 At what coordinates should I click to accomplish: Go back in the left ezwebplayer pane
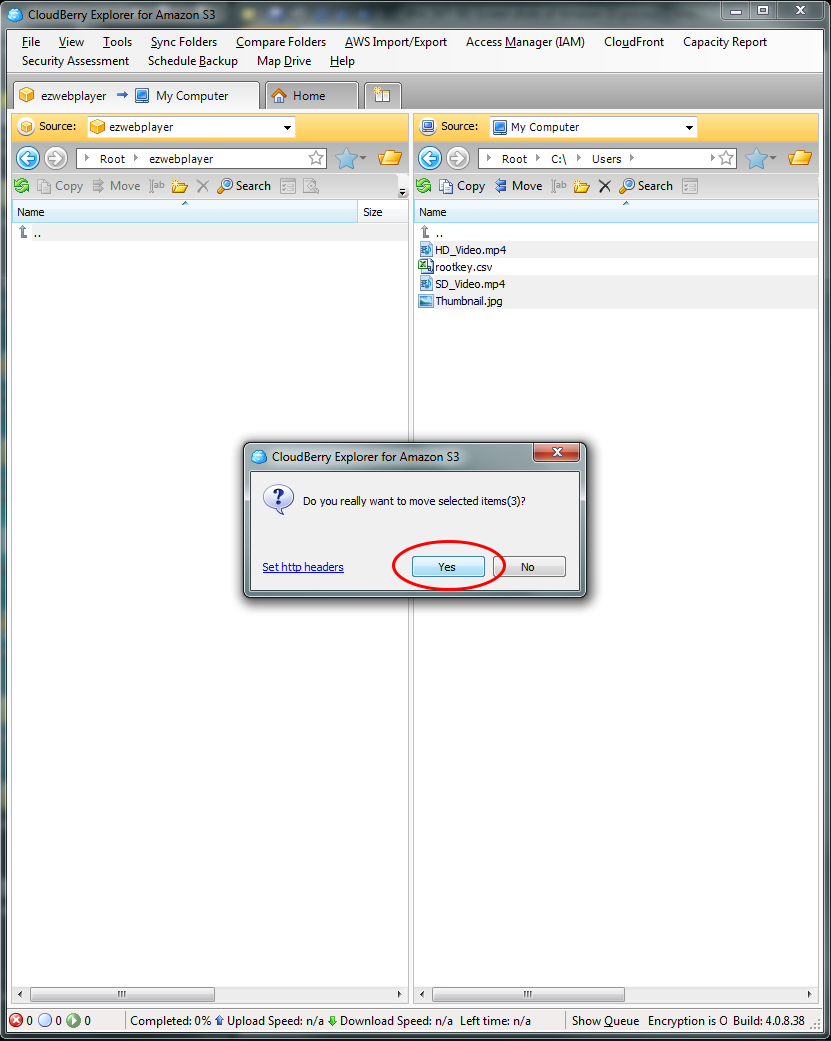pos(28,159)
